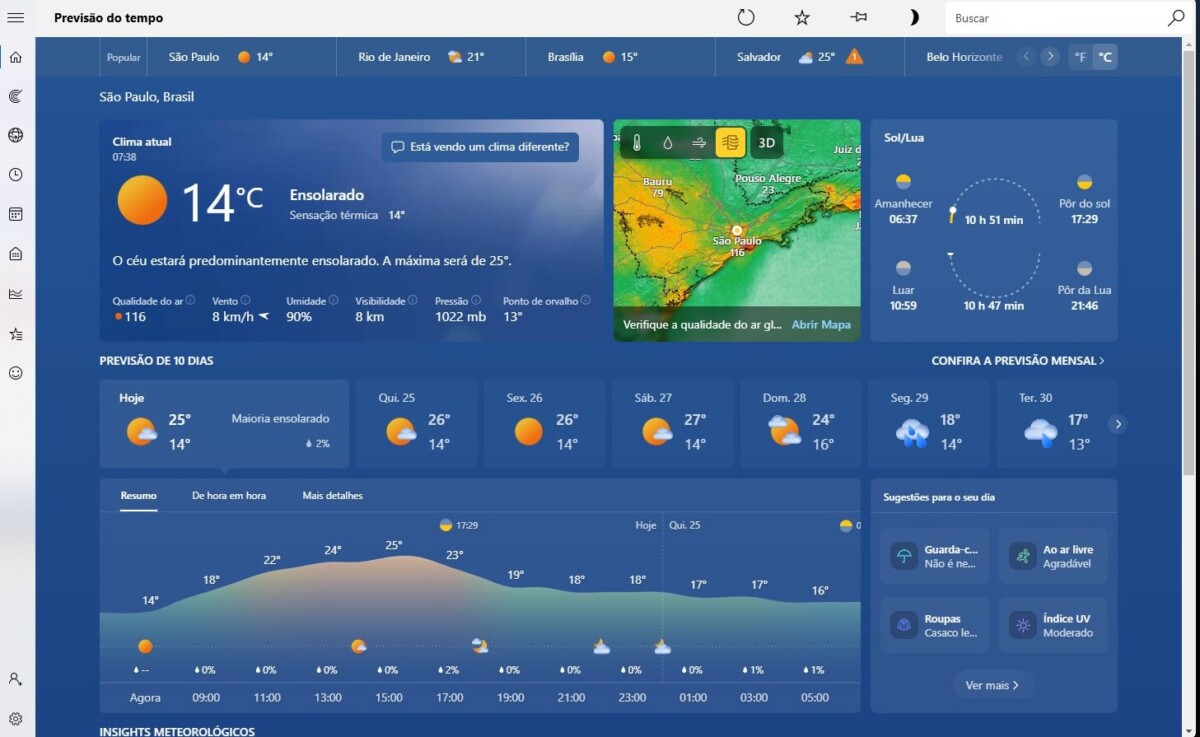Toggle the 3D map view
1200x737 pixels.
pos(766,143)
